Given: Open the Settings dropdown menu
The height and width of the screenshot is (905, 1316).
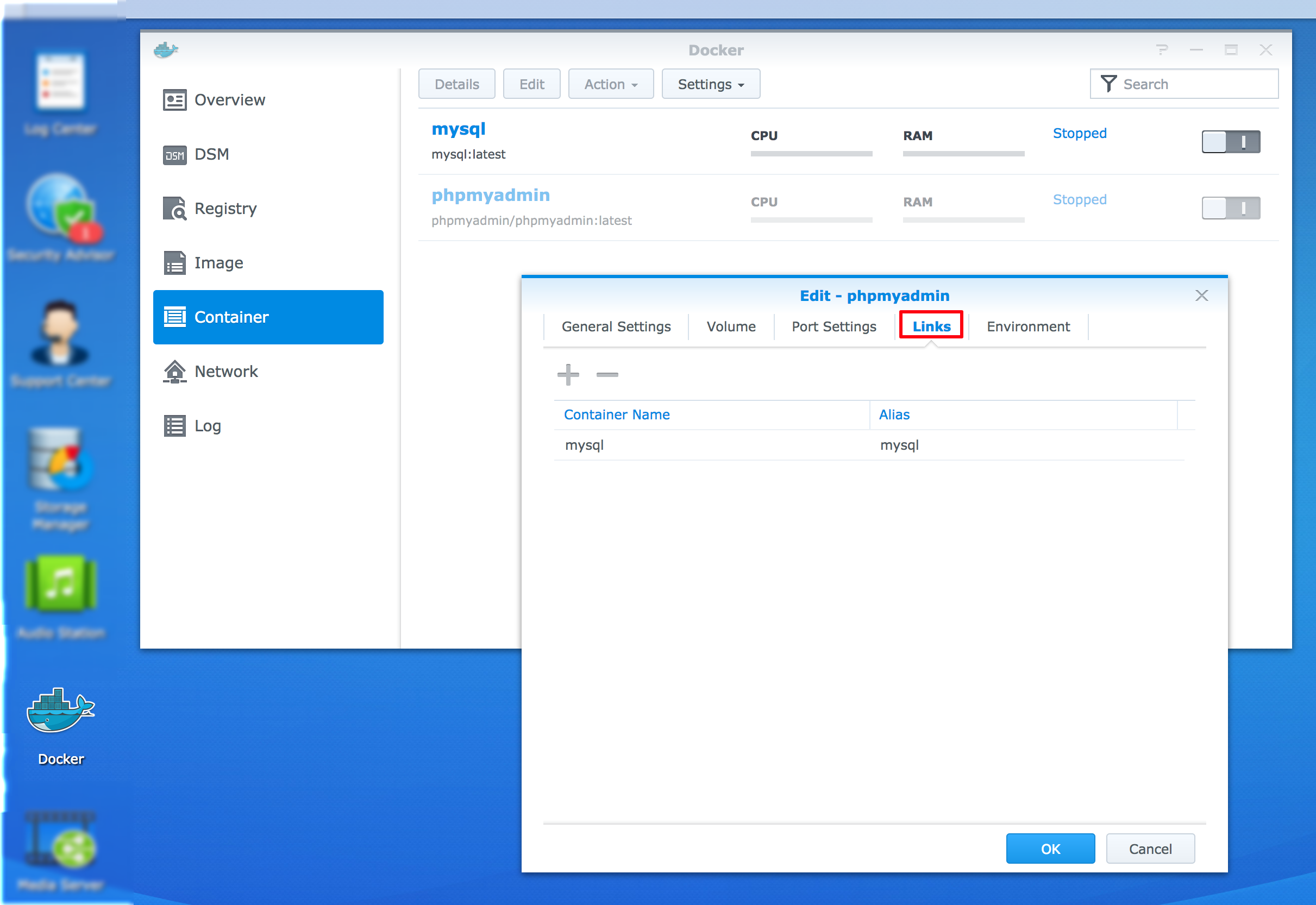Looking at the screenshot, I should click(711, 85).
